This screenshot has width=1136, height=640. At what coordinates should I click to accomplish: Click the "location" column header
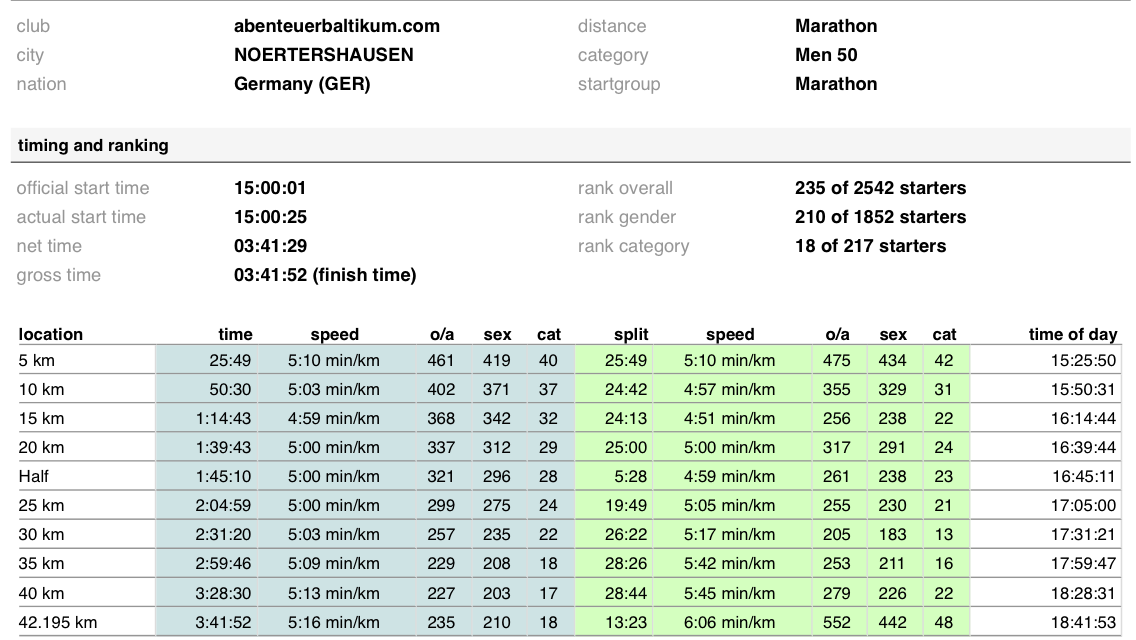coord(50,334)
